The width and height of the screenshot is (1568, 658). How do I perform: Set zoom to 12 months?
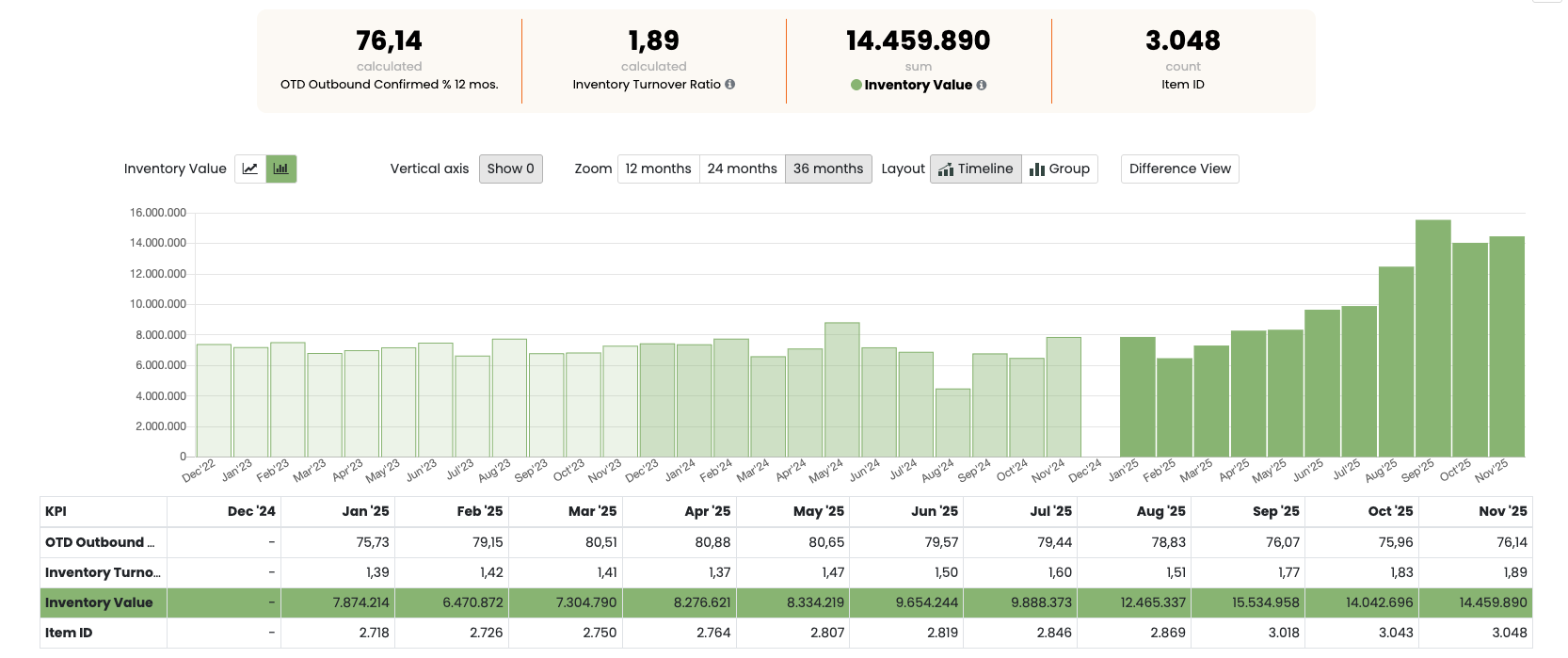point(658,169)
